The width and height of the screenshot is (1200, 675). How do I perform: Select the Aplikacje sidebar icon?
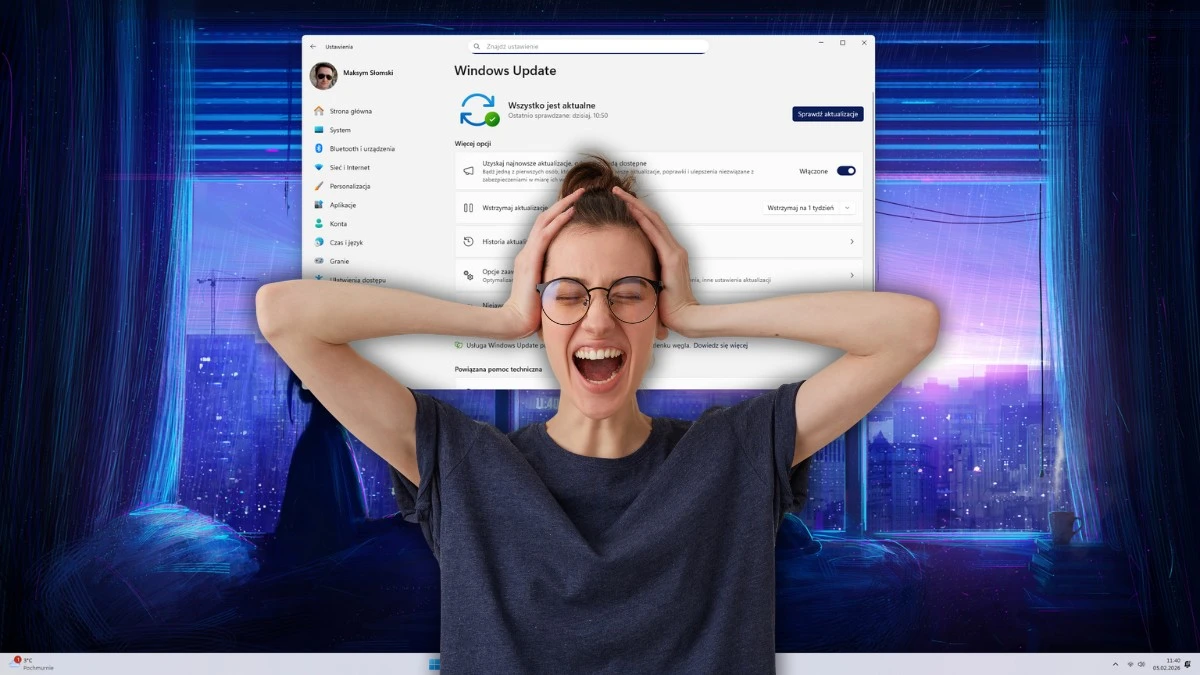click(319, 205)
